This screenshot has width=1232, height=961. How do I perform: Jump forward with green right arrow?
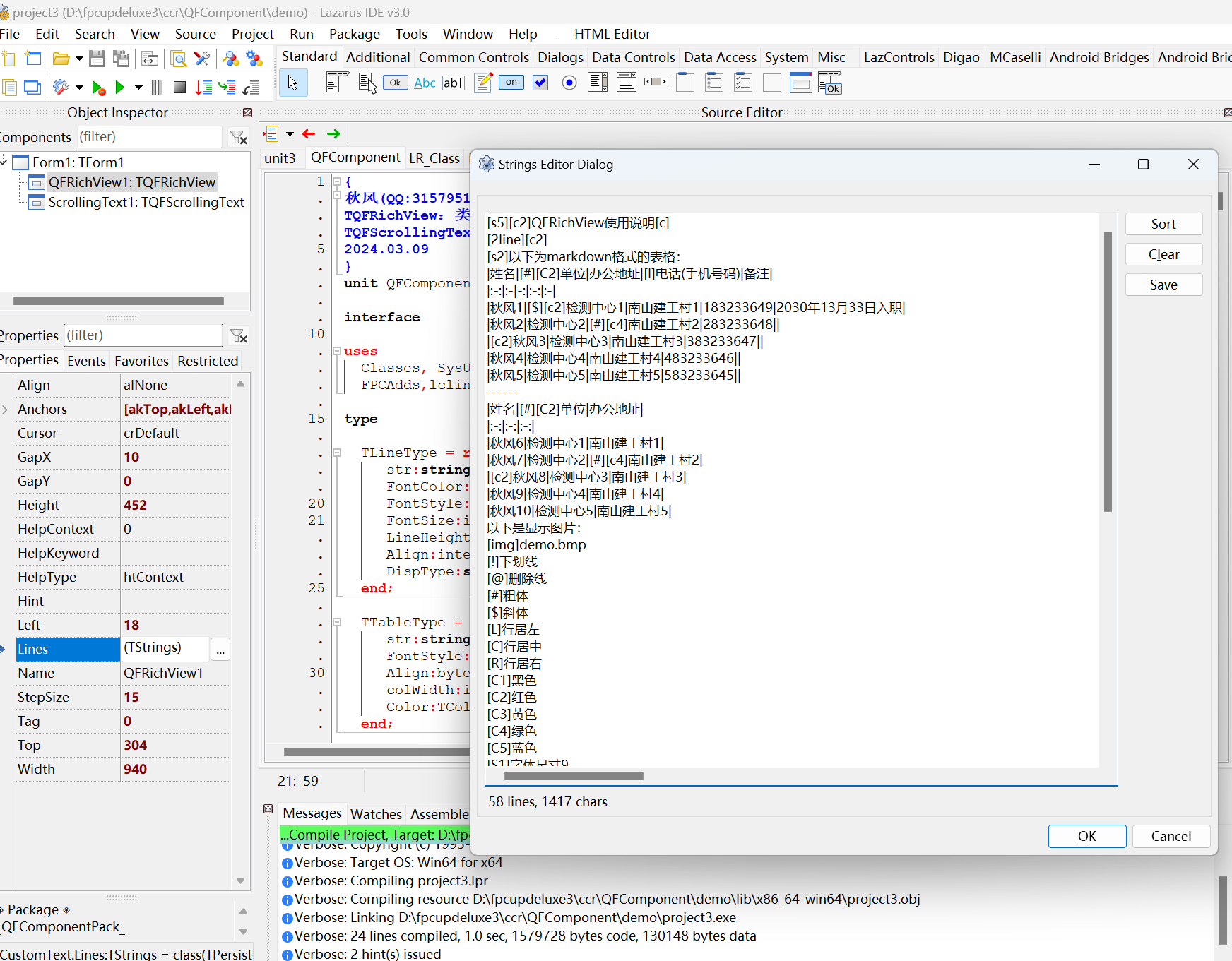coord(333,133)
